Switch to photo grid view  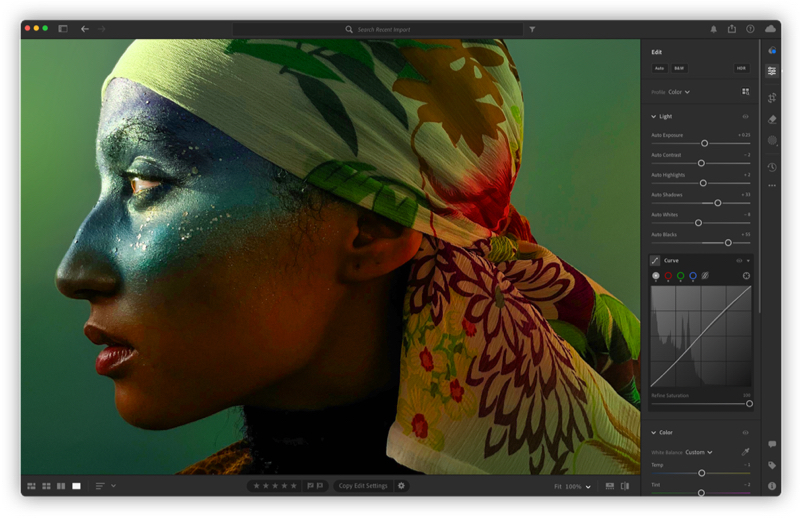(x=31, y=486)
